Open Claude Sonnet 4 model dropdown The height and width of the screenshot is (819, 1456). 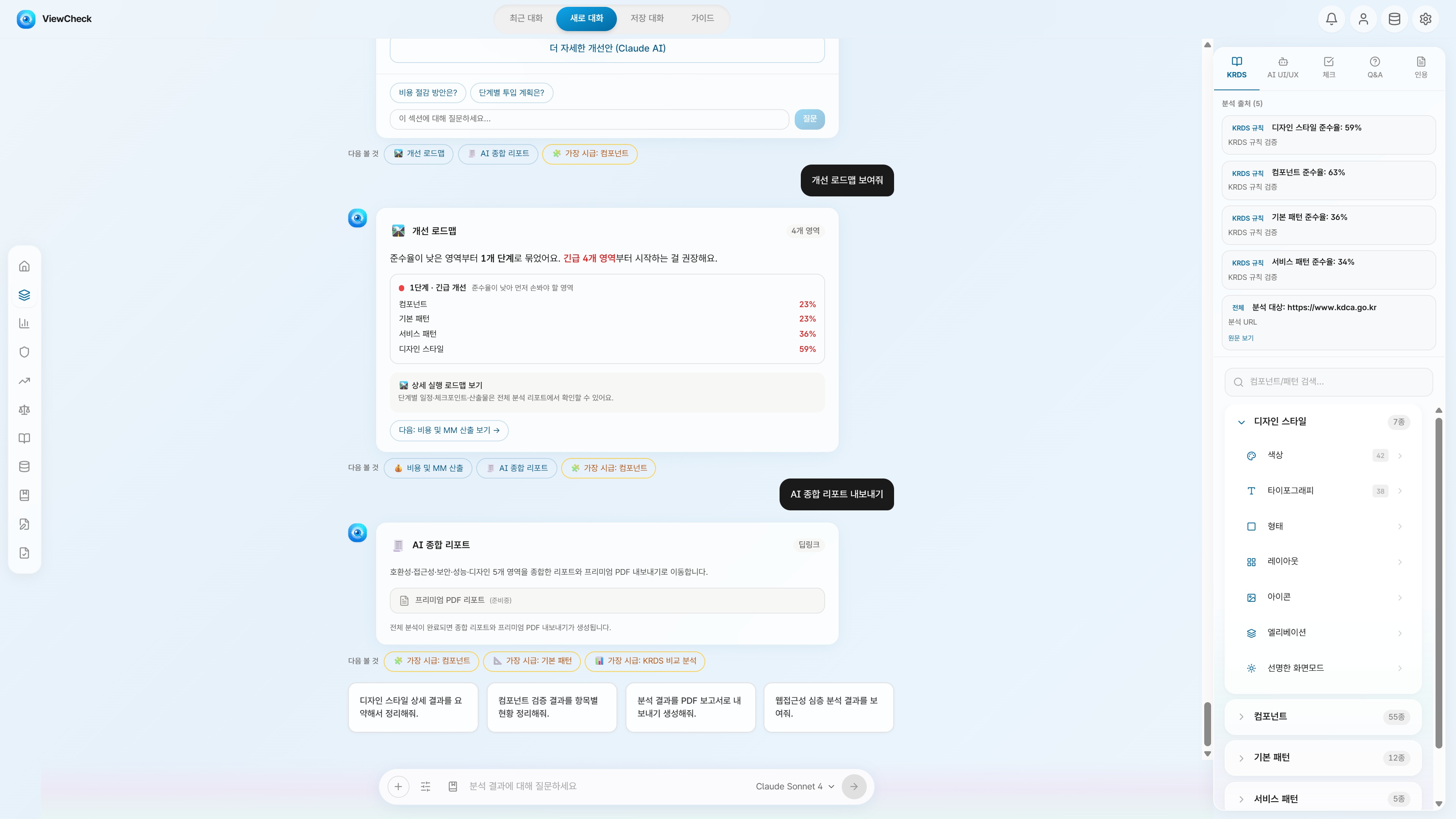pyautogui.click(x=795, y=786)
